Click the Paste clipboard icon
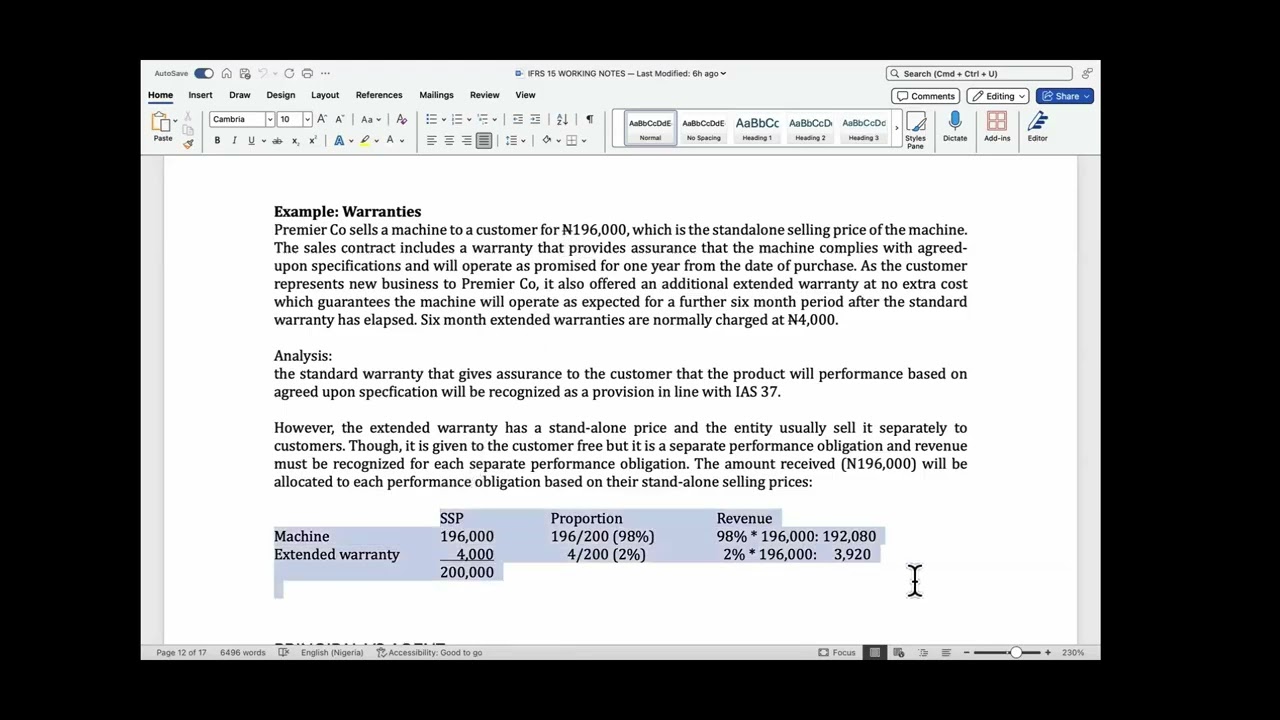Screen dimensions: 1280x720 click(161, 123)
